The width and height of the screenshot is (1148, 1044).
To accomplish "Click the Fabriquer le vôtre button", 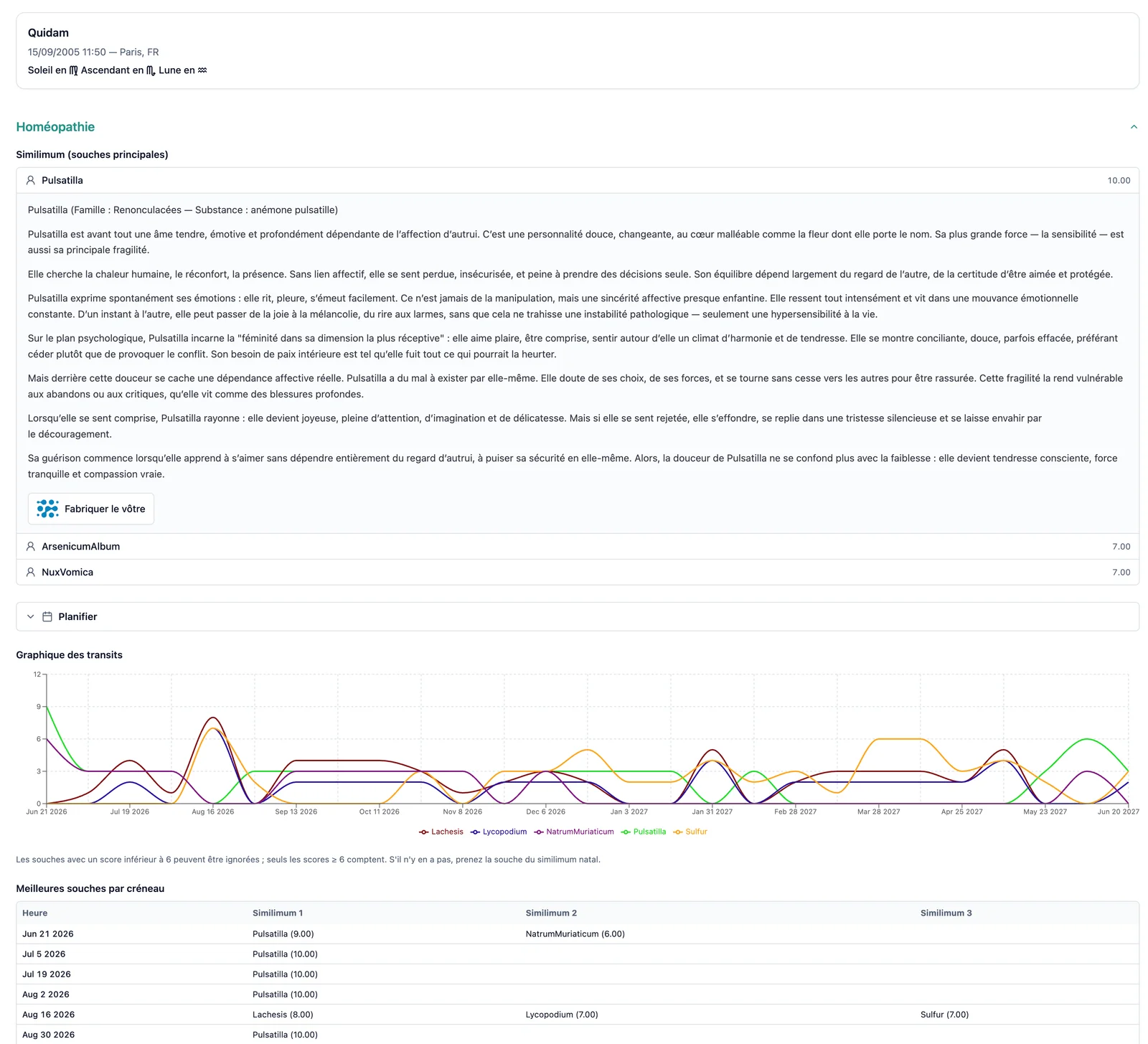I will click(x=91, y=509).
